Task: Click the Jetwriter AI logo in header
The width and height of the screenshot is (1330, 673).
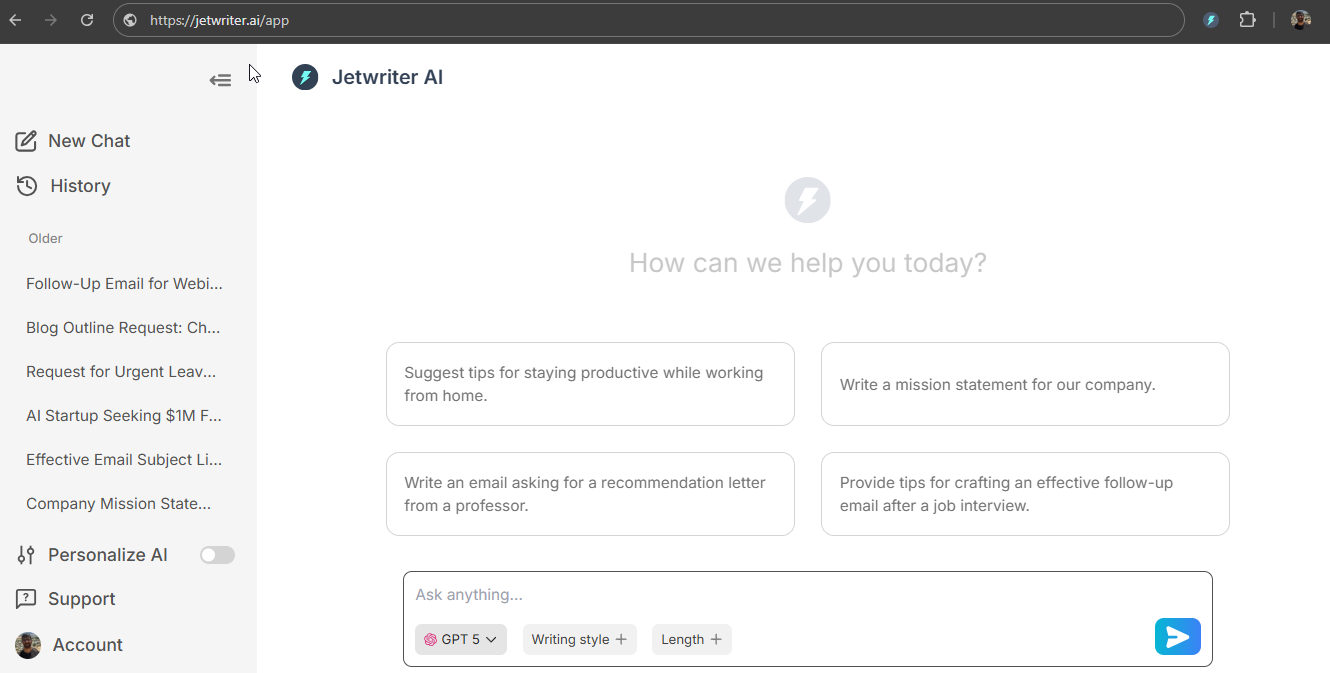Action: pos(305,77)
